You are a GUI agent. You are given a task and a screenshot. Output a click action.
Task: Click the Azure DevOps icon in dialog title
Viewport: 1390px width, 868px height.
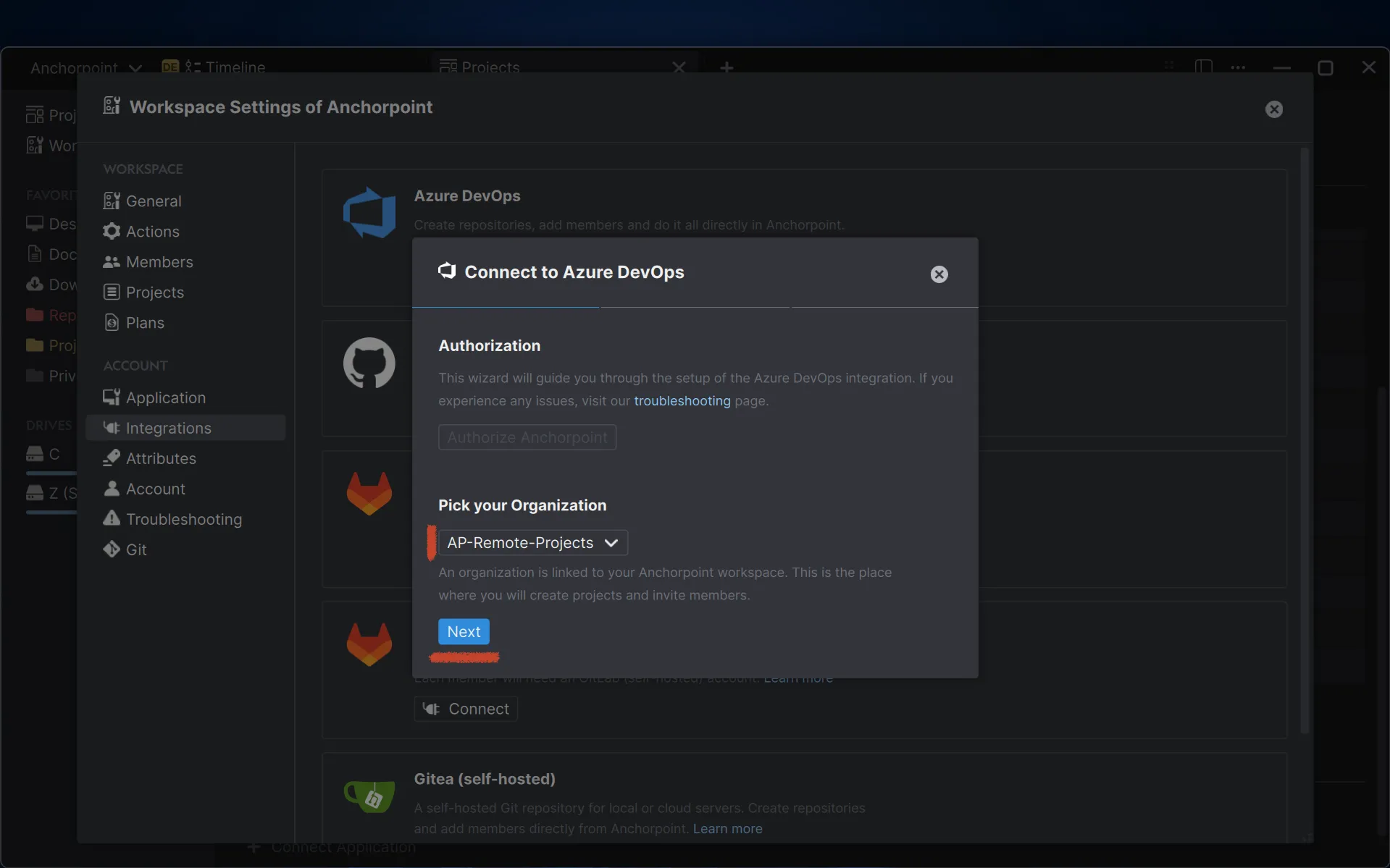447,271
